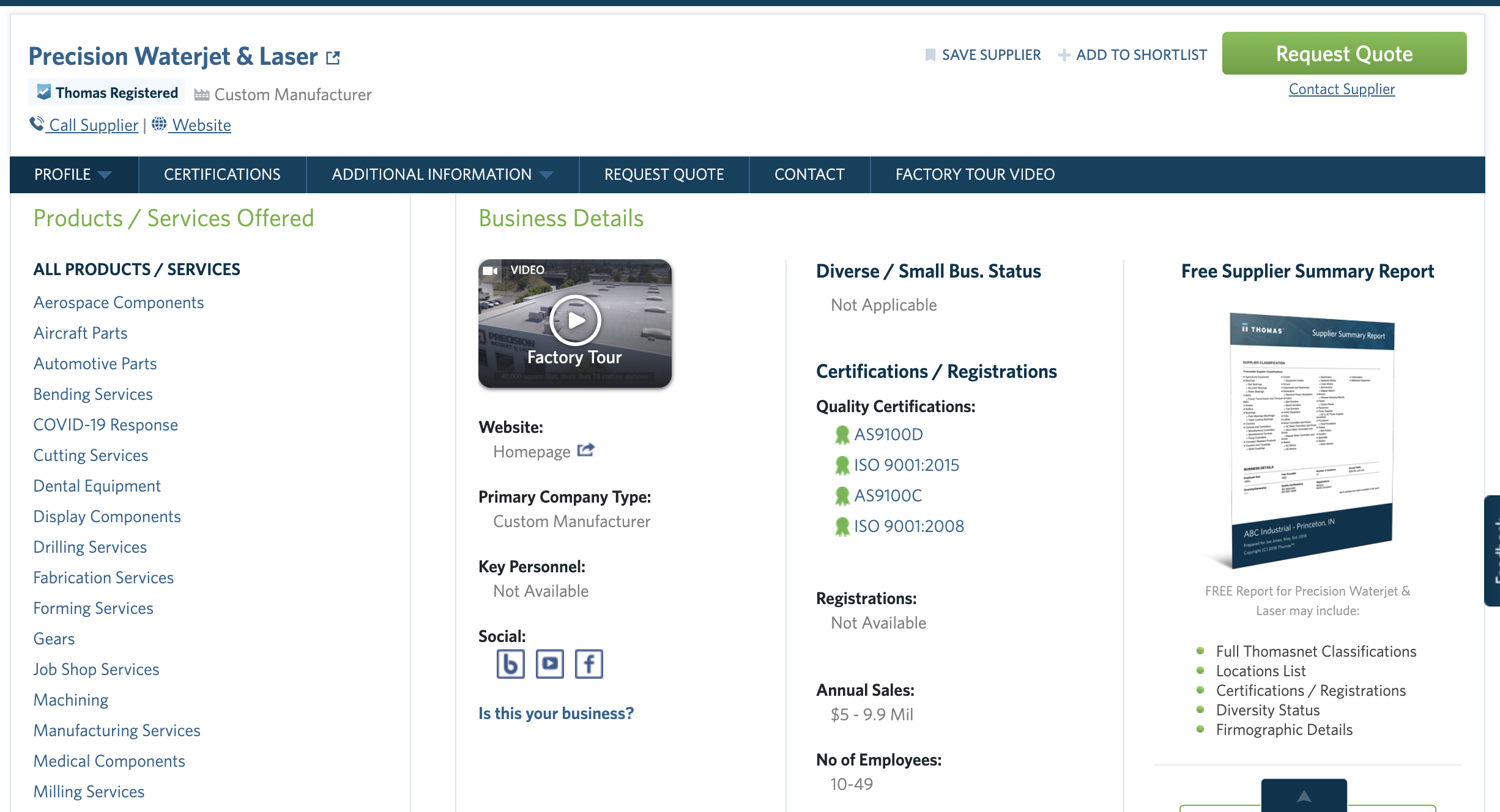The height and width of the screenshot is (812, 1500).
Task: Open the YouTube social icon
Action: [x=549, y=664]
